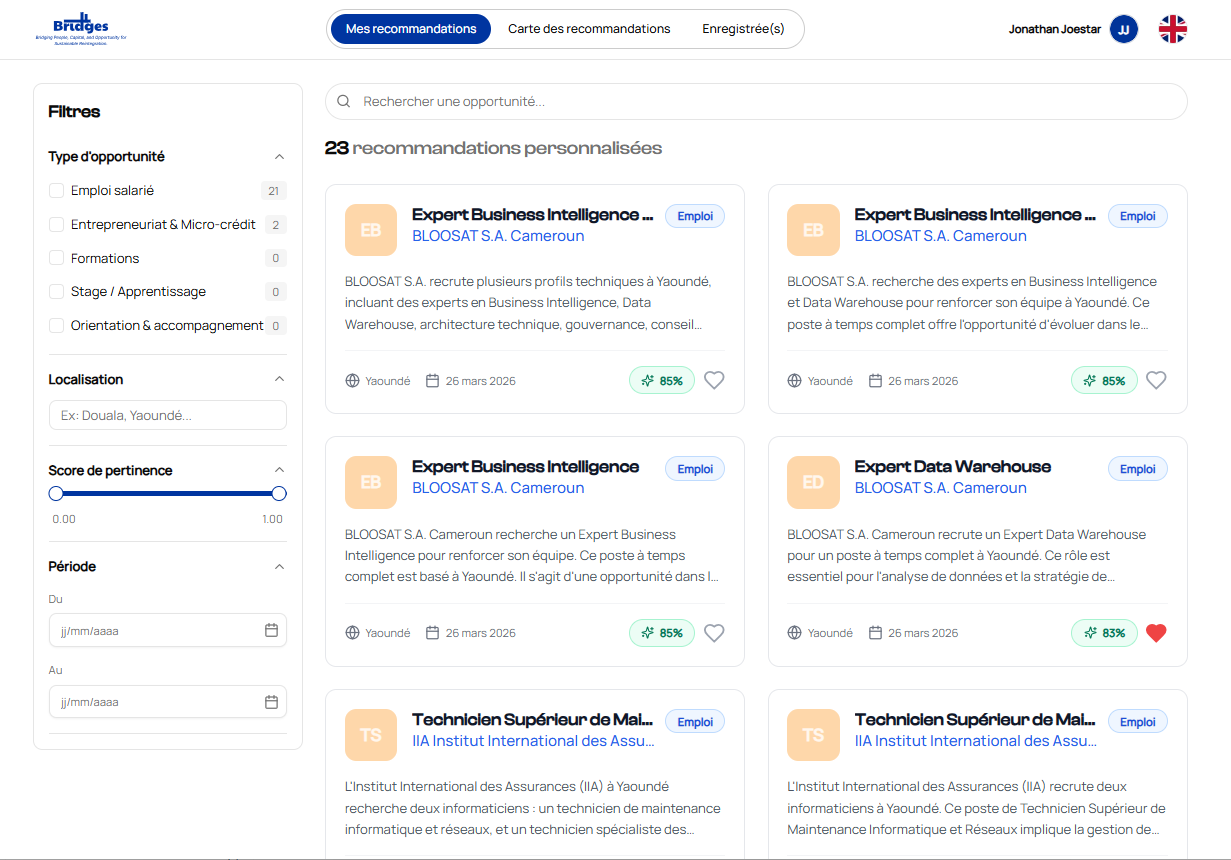Click the EB avatar on the "recherche des experts" card
Viewport: 1231px width, 860px height.
(813, 230)
